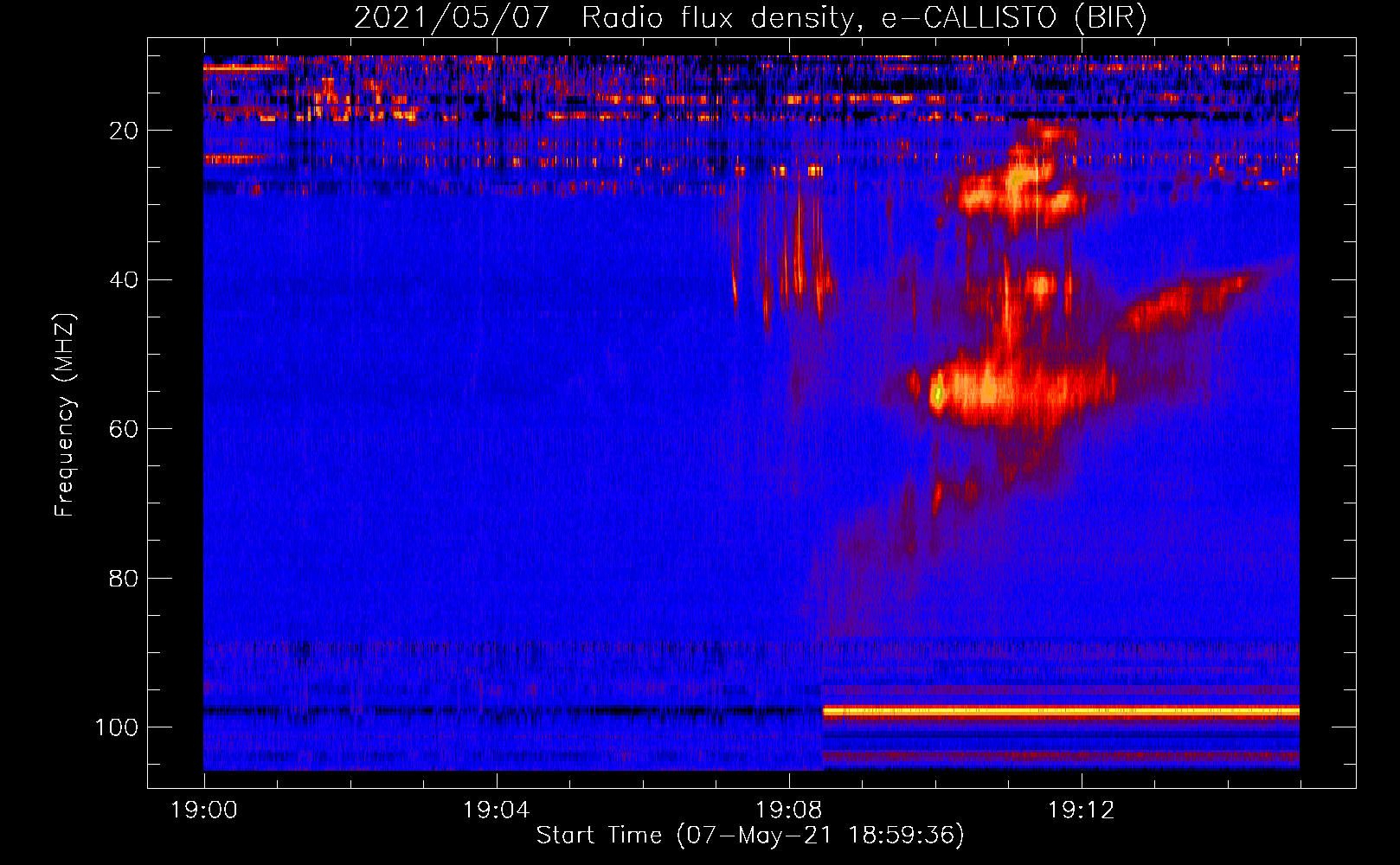The height and width of the screenshot is (865, 1400).
Task: Click the "40" frequency tick label
Action: pos(124,280)
